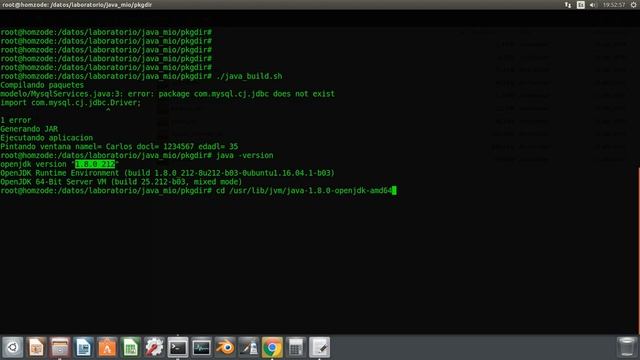Click the "Pintando ventana" Carlos output line
Image resolution: width=640 pixels, height=360 pixels.
pos(119,147)
